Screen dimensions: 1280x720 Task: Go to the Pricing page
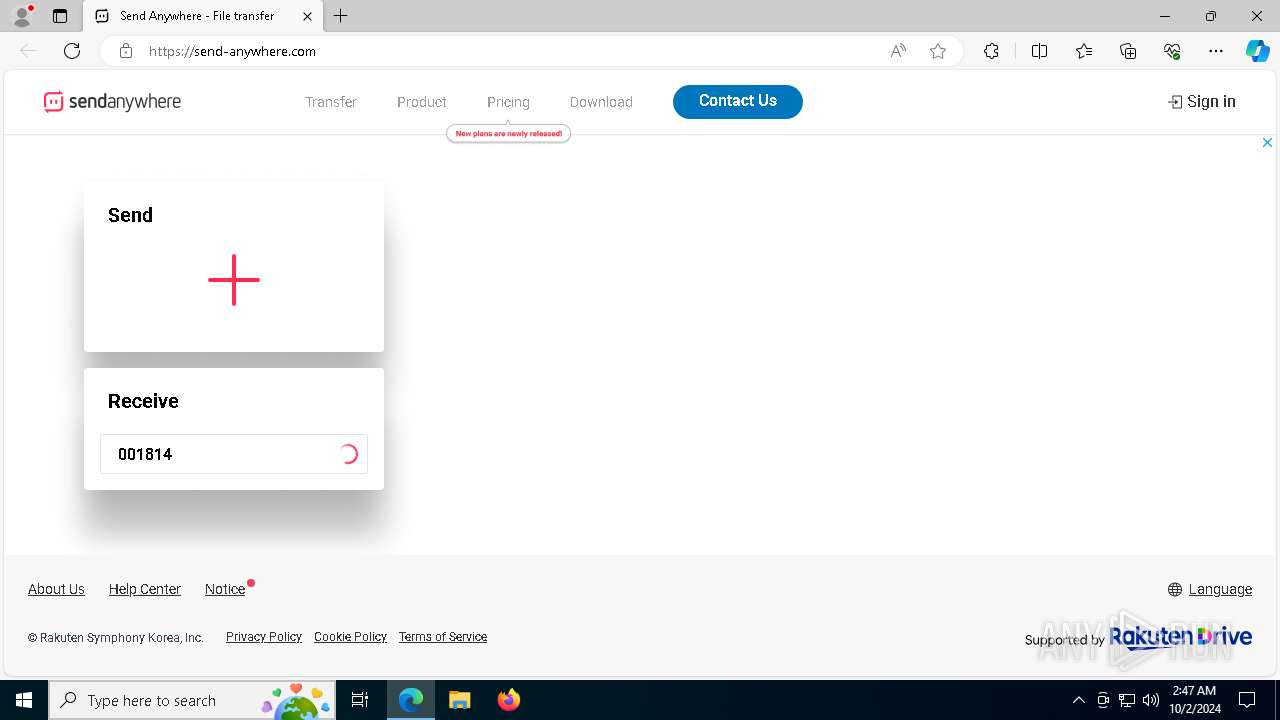tap(508, 102)
